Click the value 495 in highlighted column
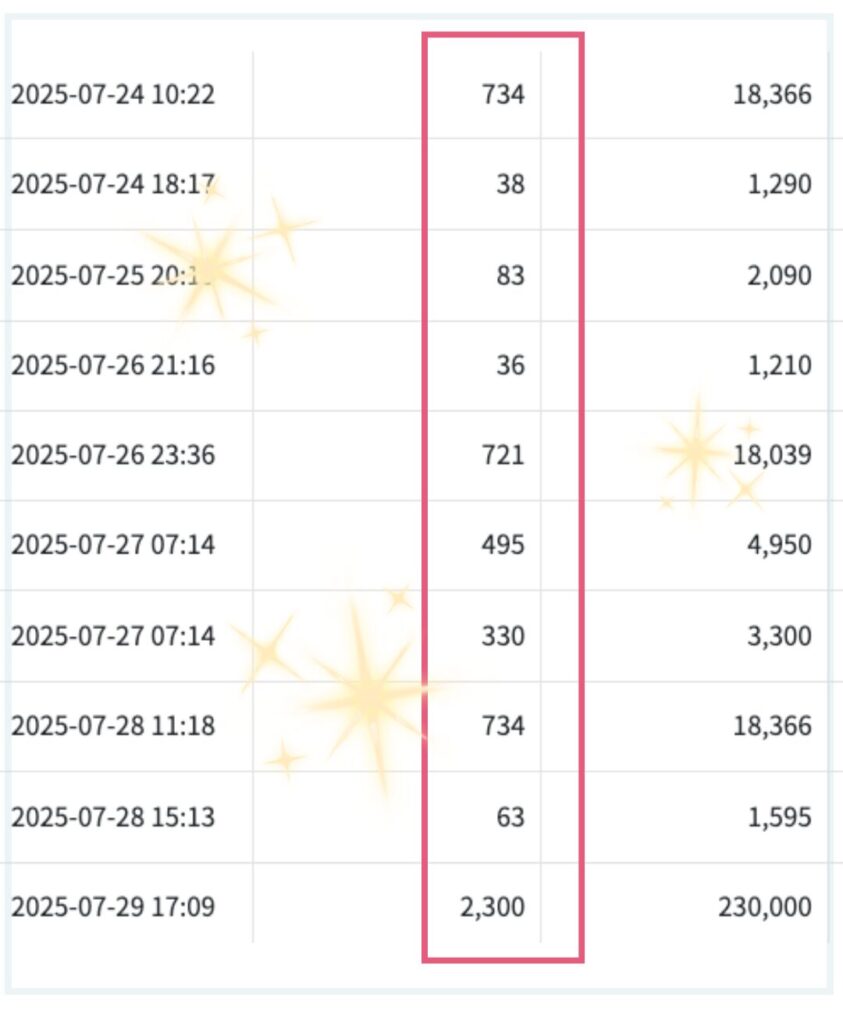Viewport: 843px width, 1024px height. (x=503, y=546)
